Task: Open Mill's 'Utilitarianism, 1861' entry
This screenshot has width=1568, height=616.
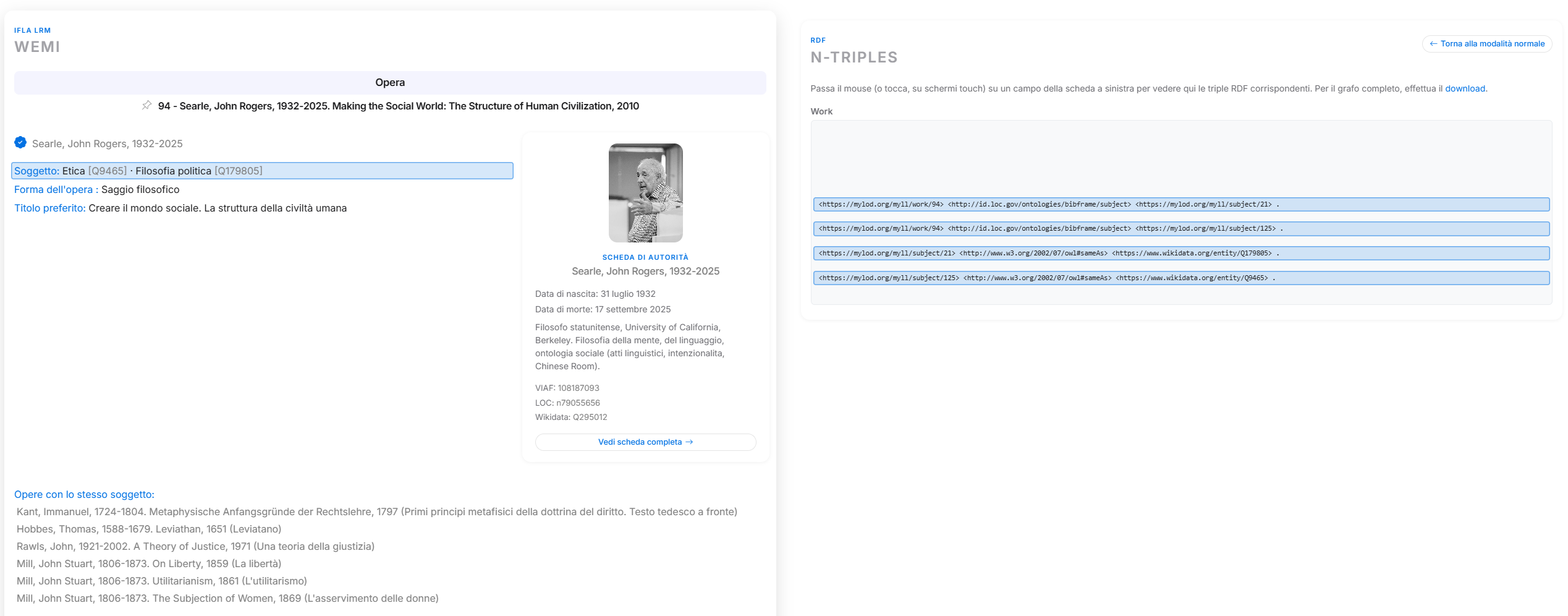Action: (x=162, y=581)
